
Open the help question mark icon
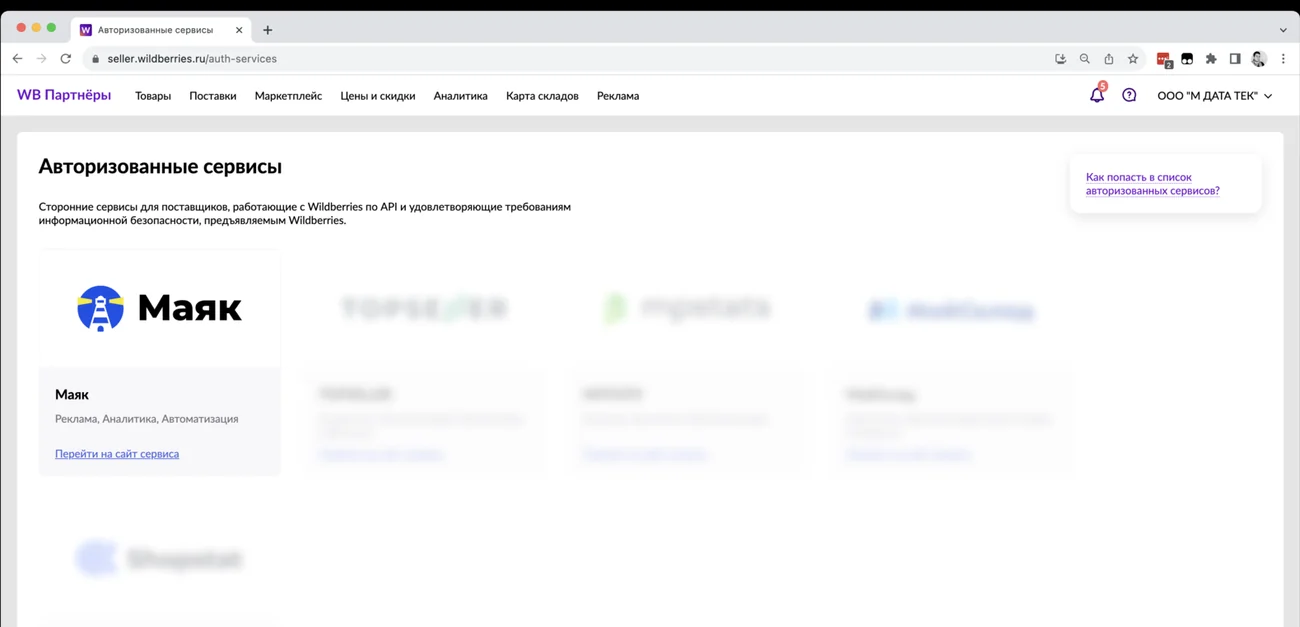1129,96
